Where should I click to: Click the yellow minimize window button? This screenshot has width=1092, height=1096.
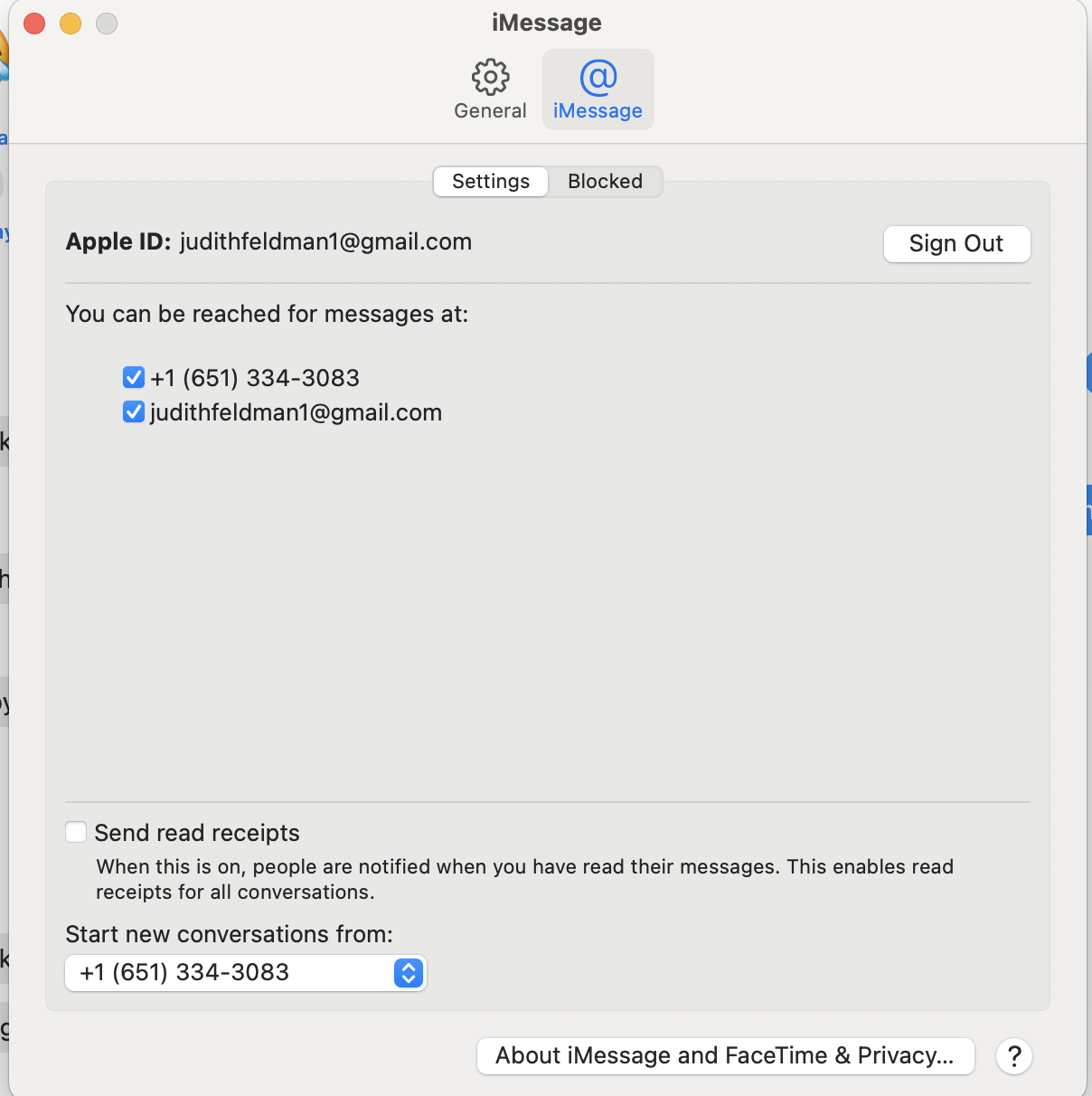pos(71,24)
